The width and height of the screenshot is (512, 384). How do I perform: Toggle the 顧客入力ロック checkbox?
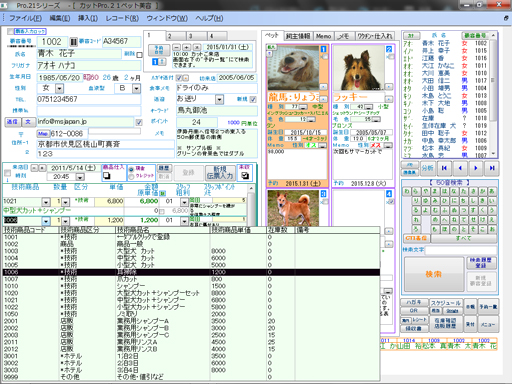tap(10, 31)
